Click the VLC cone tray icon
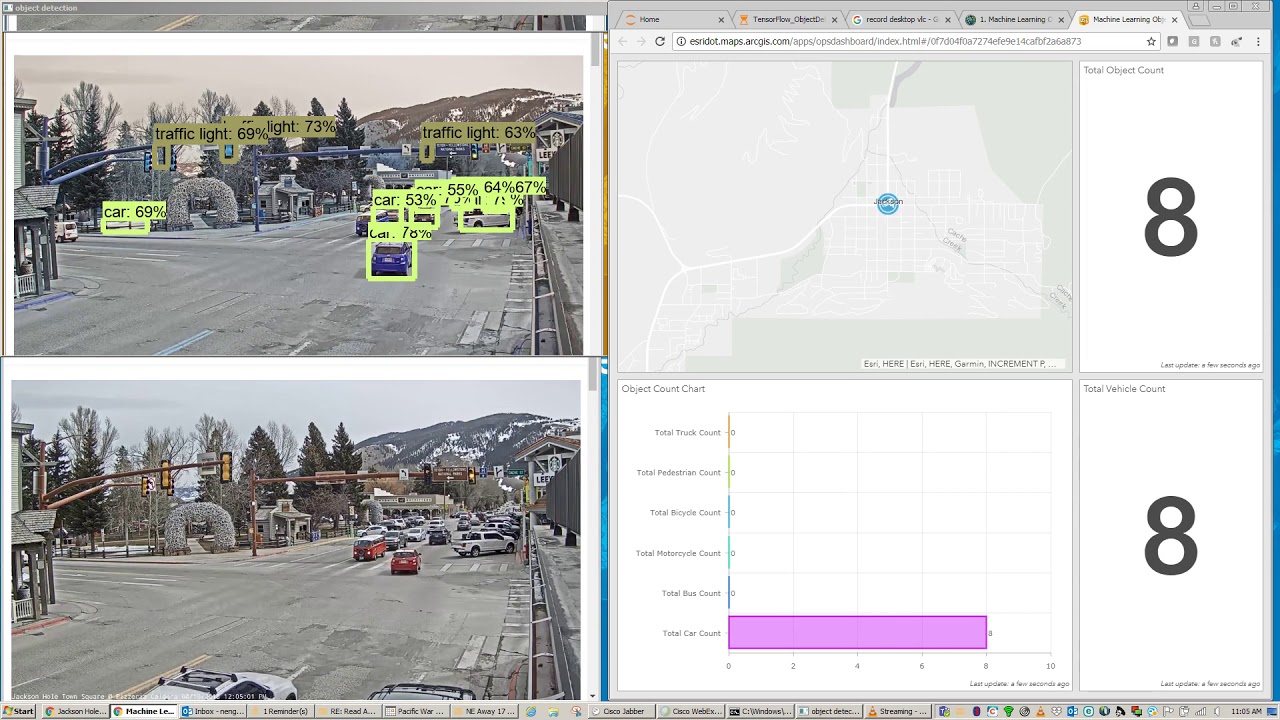1280x720 pixels. tap(1040, 711)
